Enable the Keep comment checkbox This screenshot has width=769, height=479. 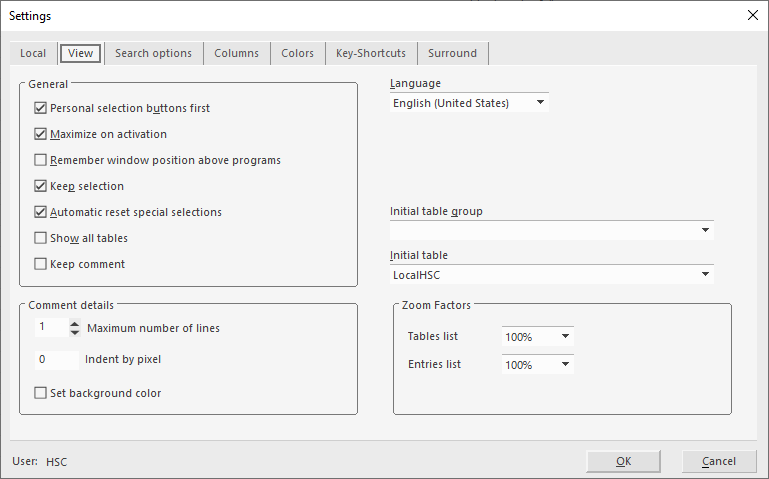coord(41,264)
